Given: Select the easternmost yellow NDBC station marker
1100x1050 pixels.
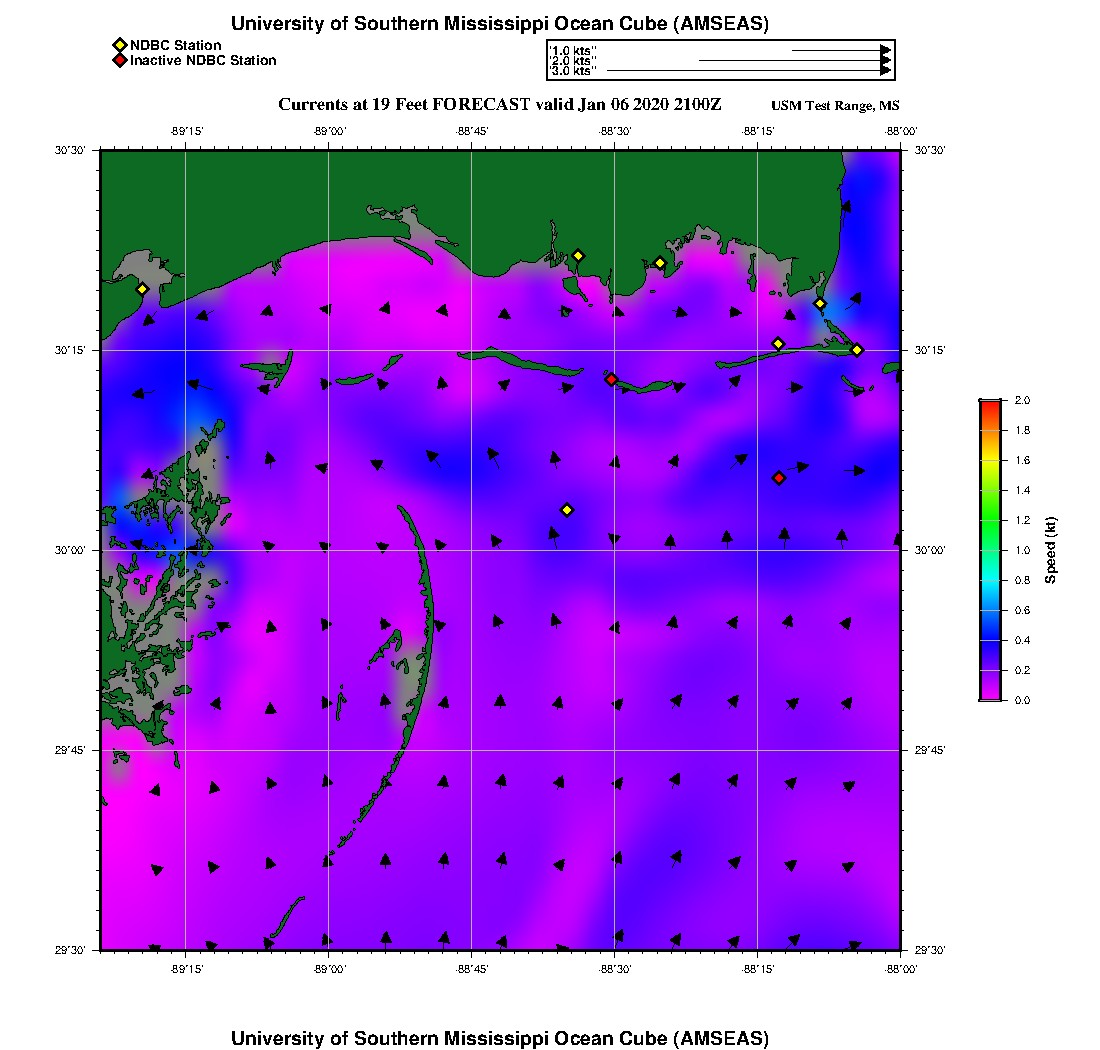Looking at the screenshot, I should [x=857, y=349].
